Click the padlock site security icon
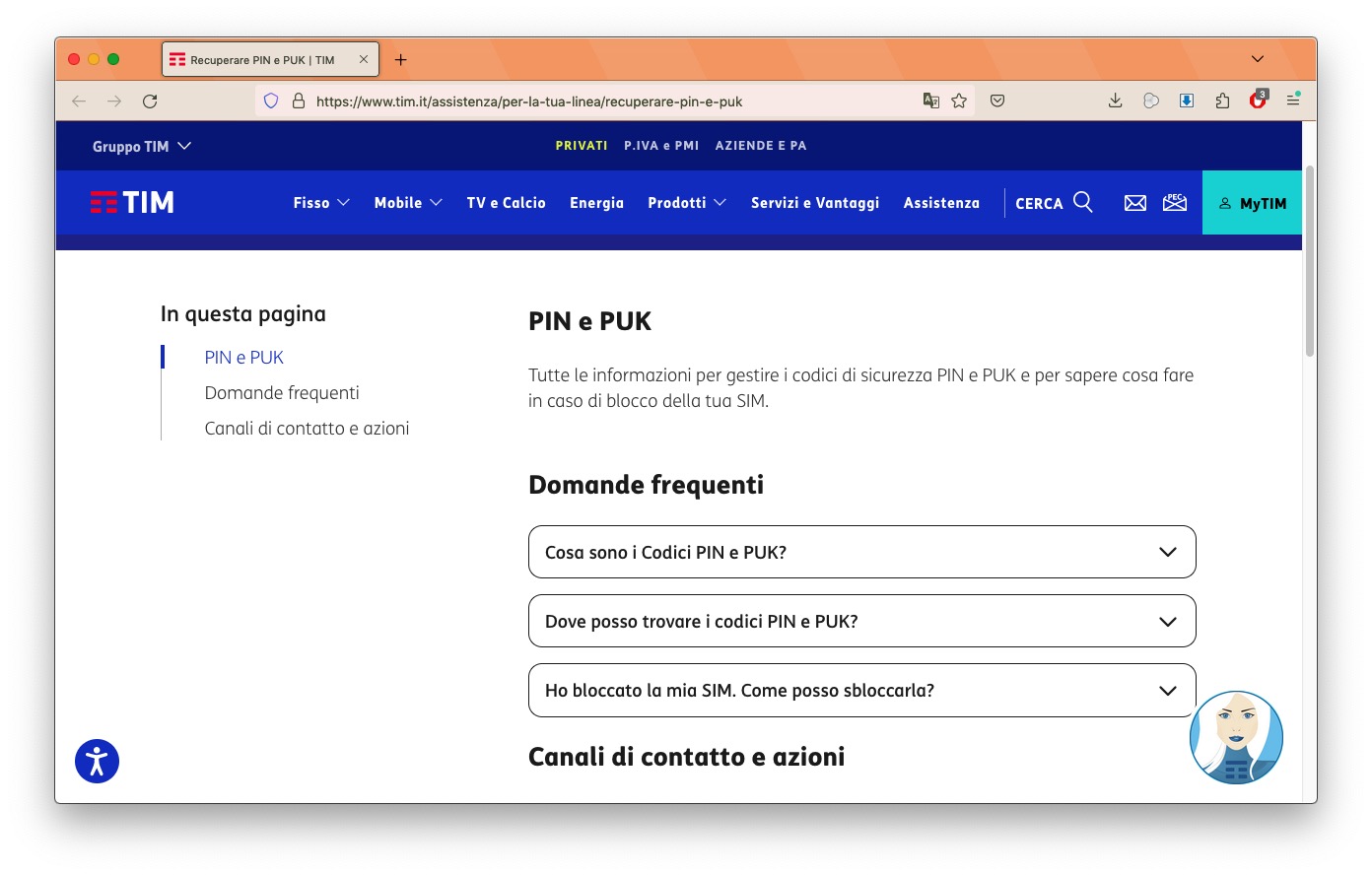Image resolution: width=1372 pixels, height=876 pixels. [299, 100]
